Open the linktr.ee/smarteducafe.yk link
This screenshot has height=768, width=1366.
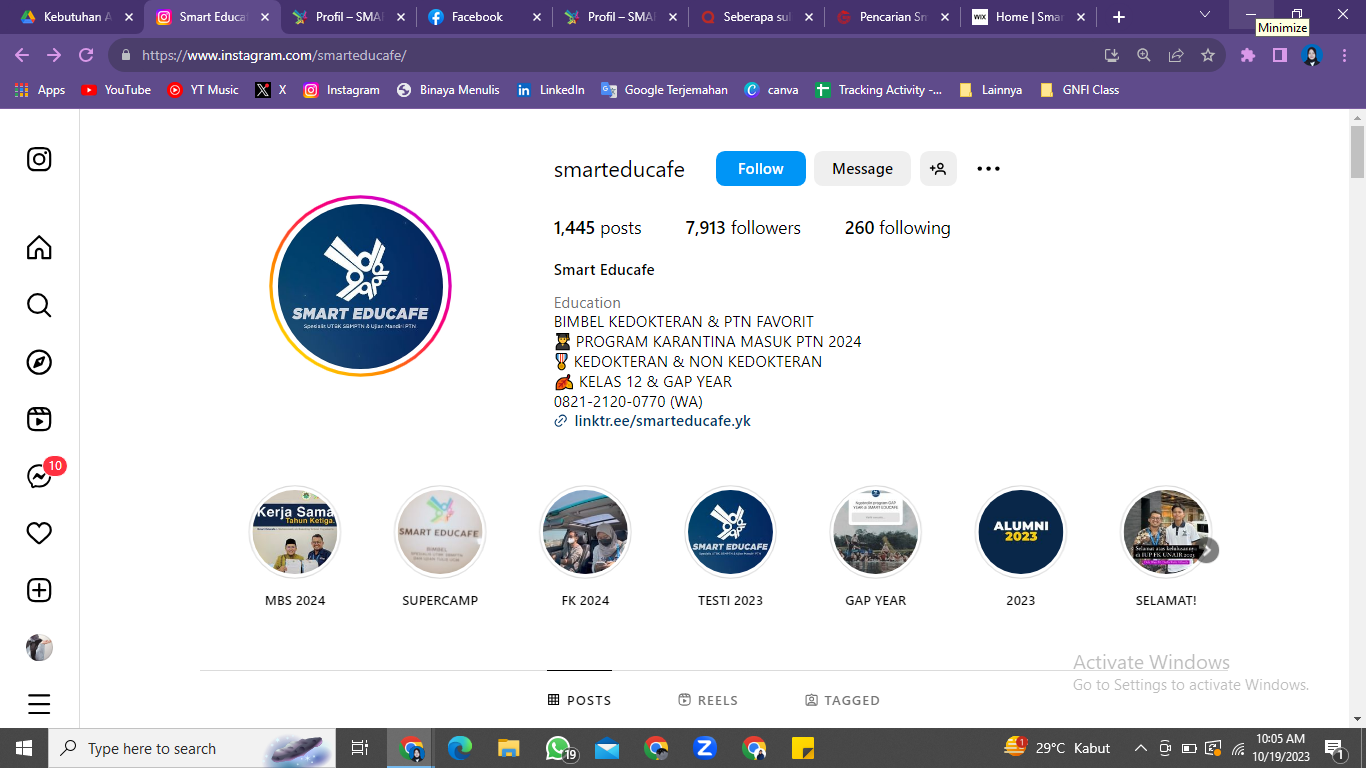662,420
